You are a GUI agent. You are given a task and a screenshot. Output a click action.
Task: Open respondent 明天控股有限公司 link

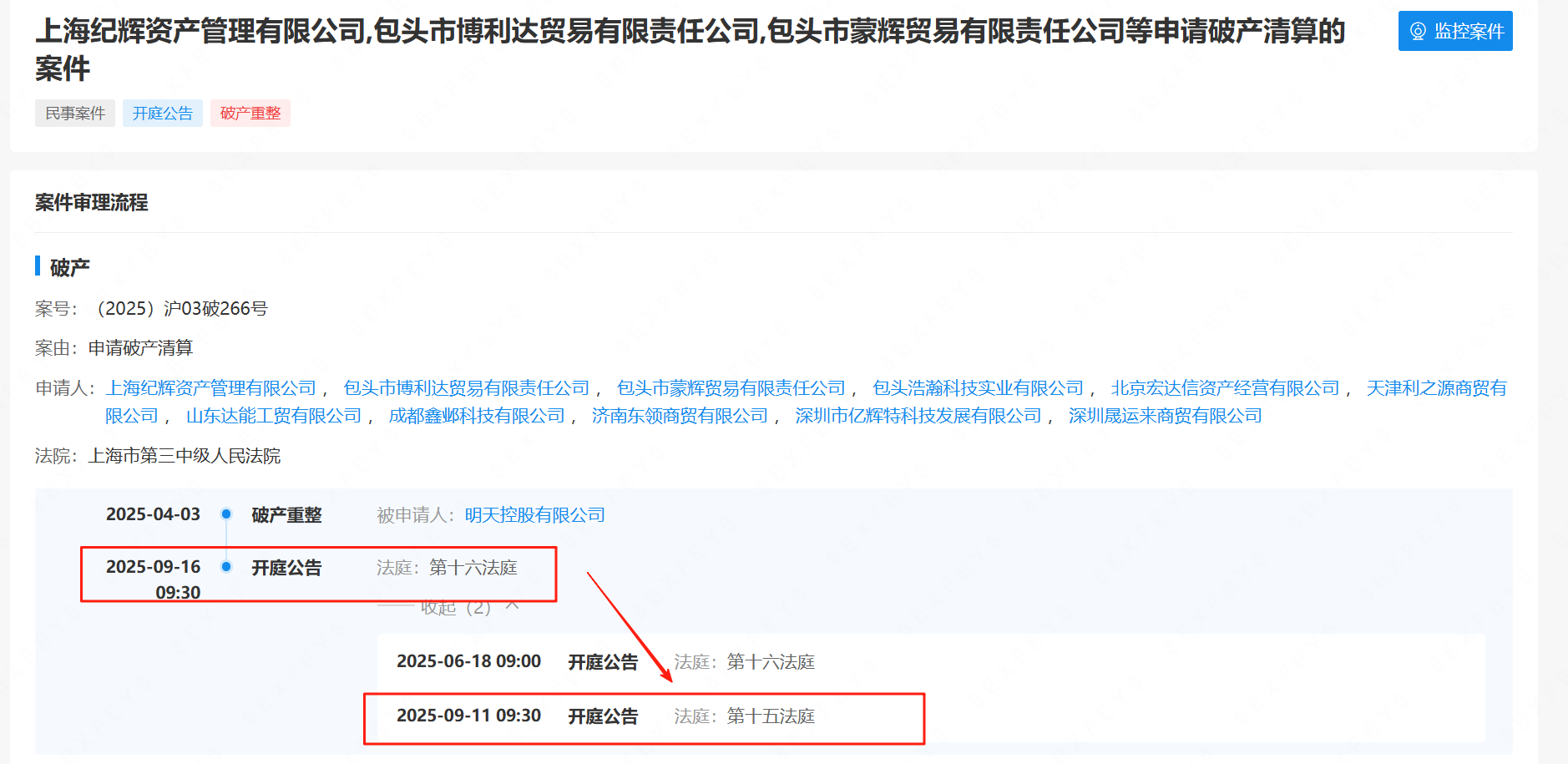point(535,515)
